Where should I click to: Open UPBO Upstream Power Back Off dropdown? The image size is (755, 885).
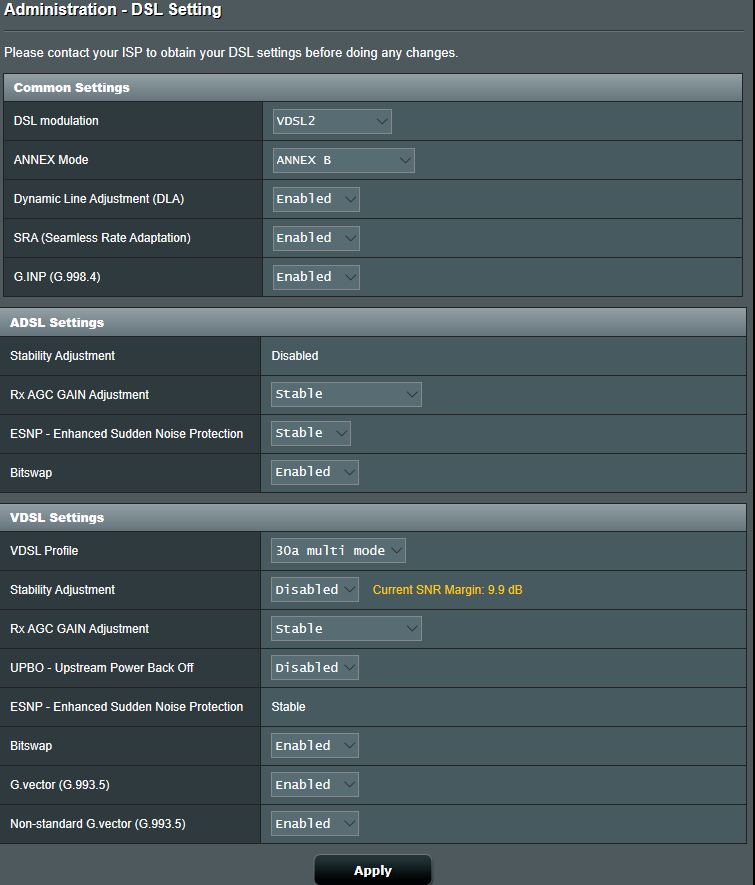[315, 668]
